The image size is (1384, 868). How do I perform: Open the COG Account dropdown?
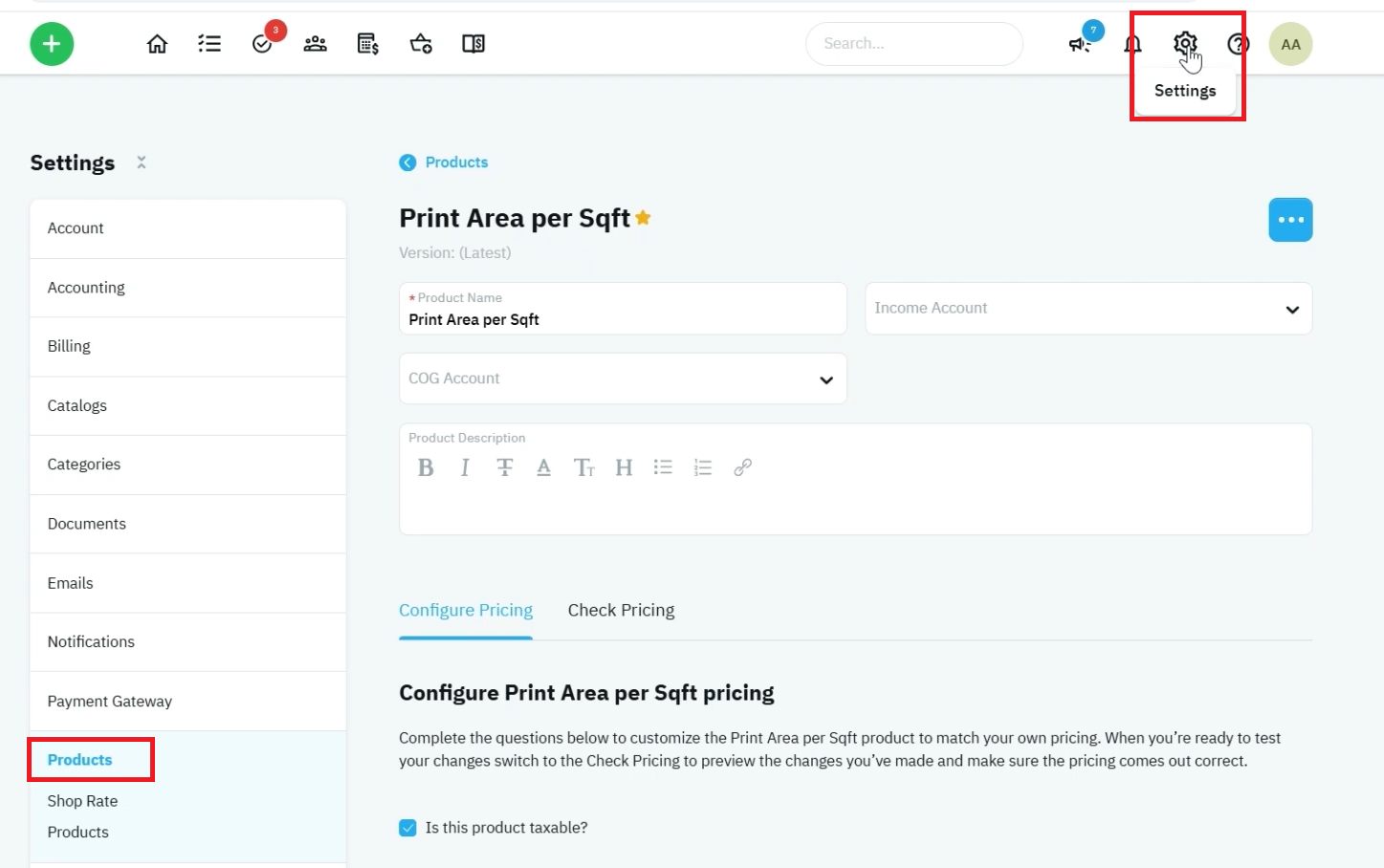pyautogui.click(x=623, y=379)
